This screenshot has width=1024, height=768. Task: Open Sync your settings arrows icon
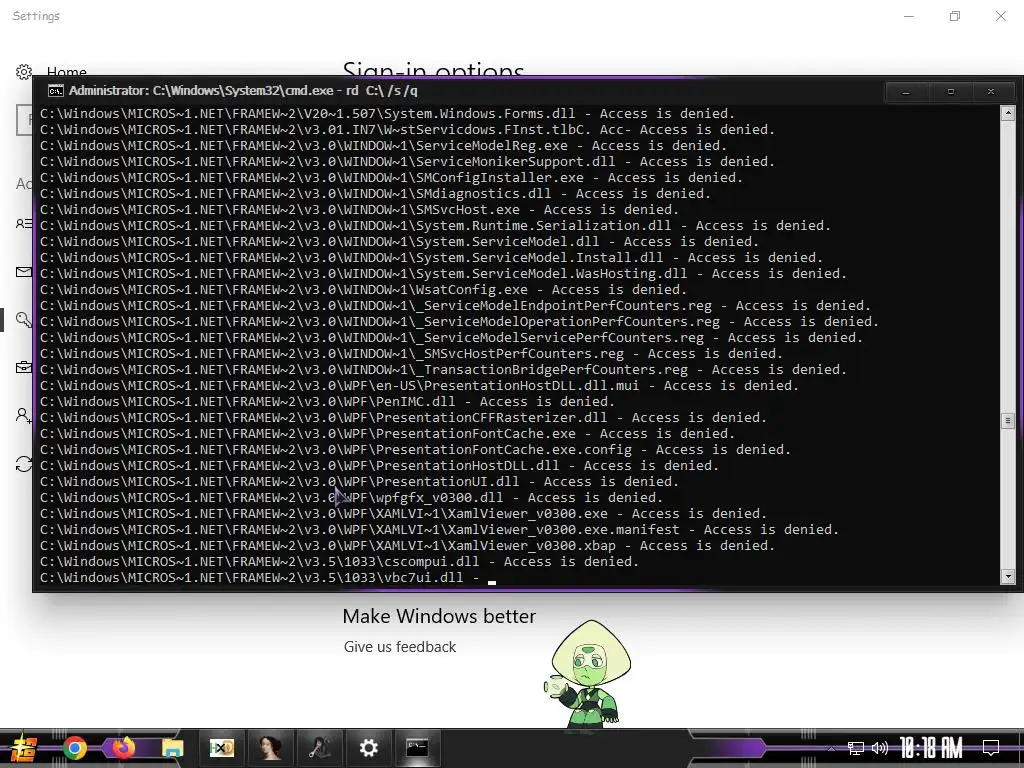coord(24,464)
